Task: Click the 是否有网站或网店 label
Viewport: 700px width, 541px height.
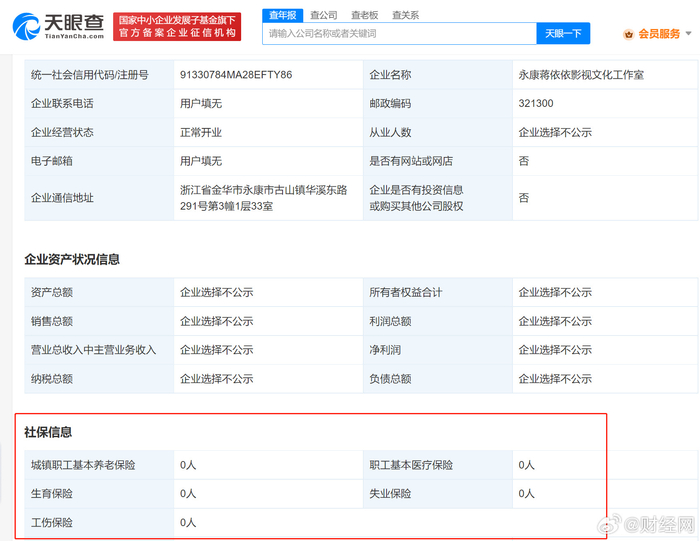Action: tap(411, 161)
